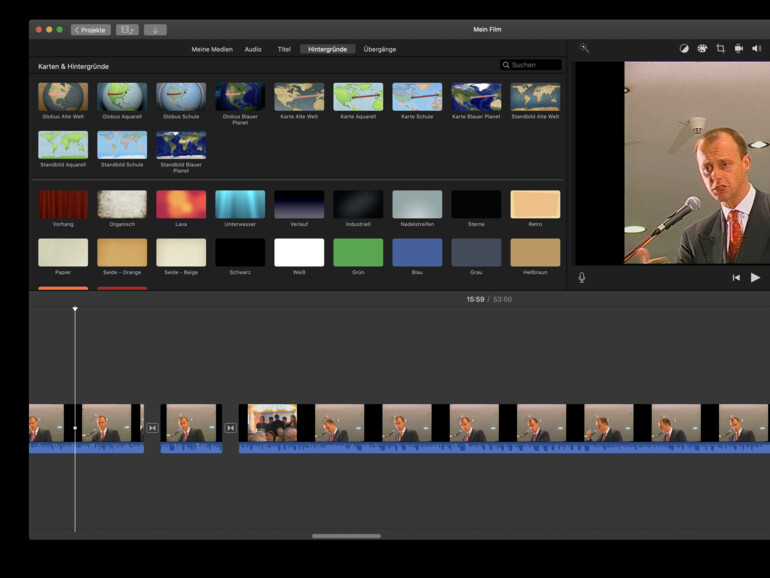
Task: Select the Grau solid background
Action: tap(476, 252)
